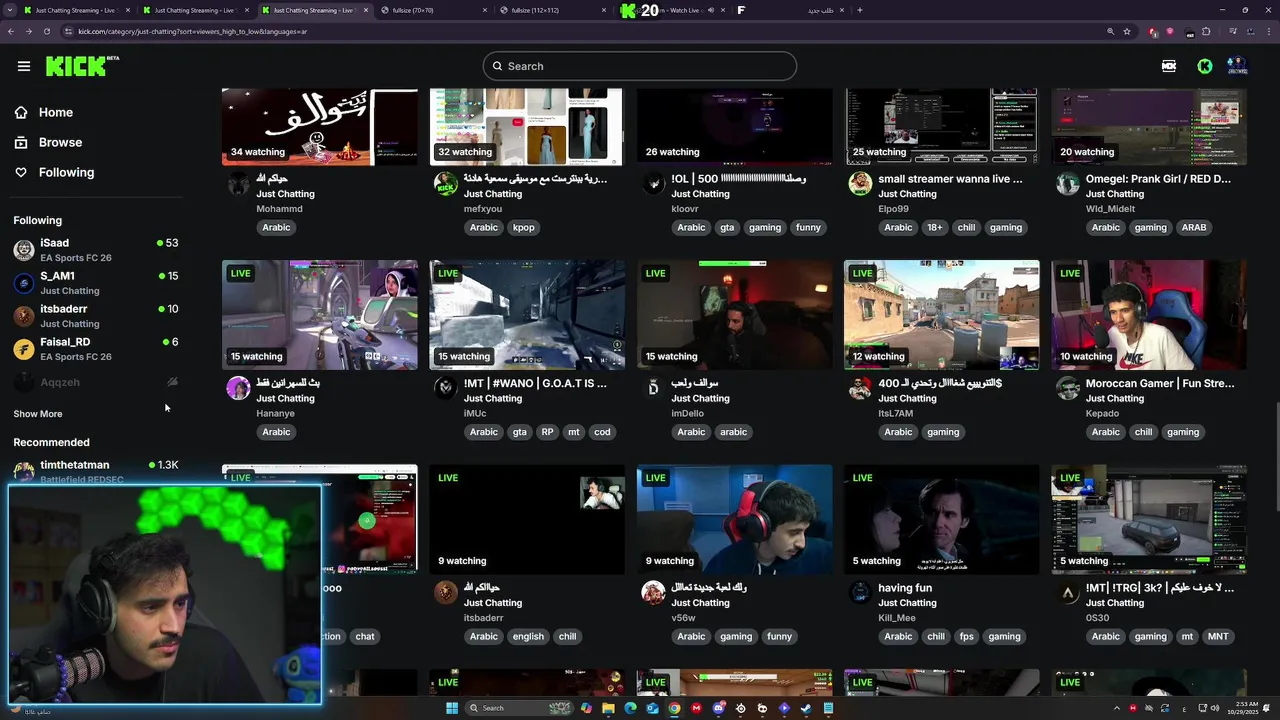
Task: Click imDello channel avatar
Action: pyautogui.click(x=653, y=388)
